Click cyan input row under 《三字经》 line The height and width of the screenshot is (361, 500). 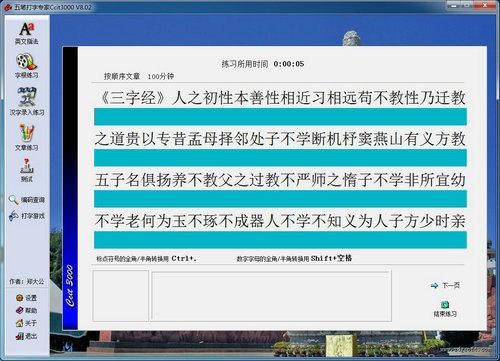pos(280,117)
